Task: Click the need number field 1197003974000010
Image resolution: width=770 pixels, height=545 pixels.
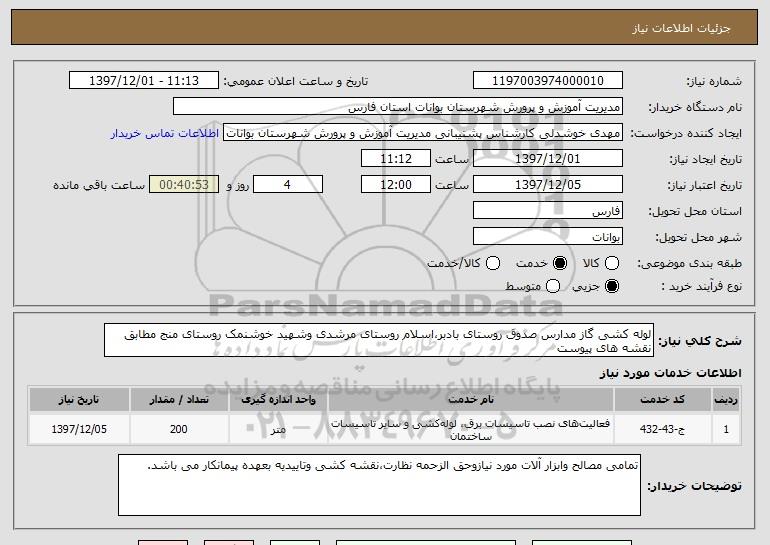Action: click(548, 81)
